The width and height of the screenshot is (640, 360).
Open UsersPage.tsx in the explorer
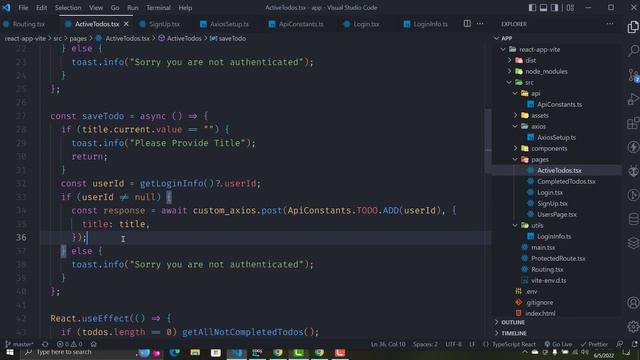(557, 214)
